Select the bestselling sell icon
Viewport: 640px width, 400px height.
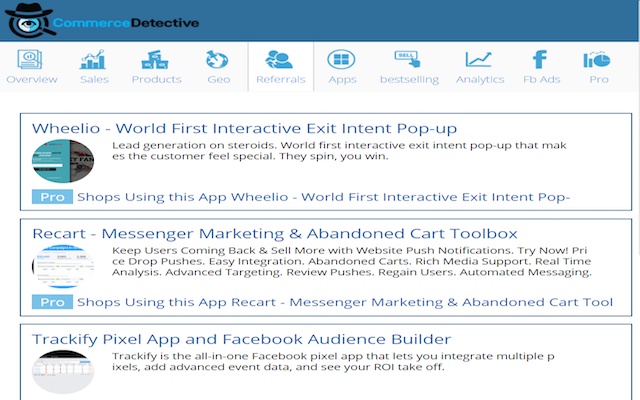click(407, 59)
